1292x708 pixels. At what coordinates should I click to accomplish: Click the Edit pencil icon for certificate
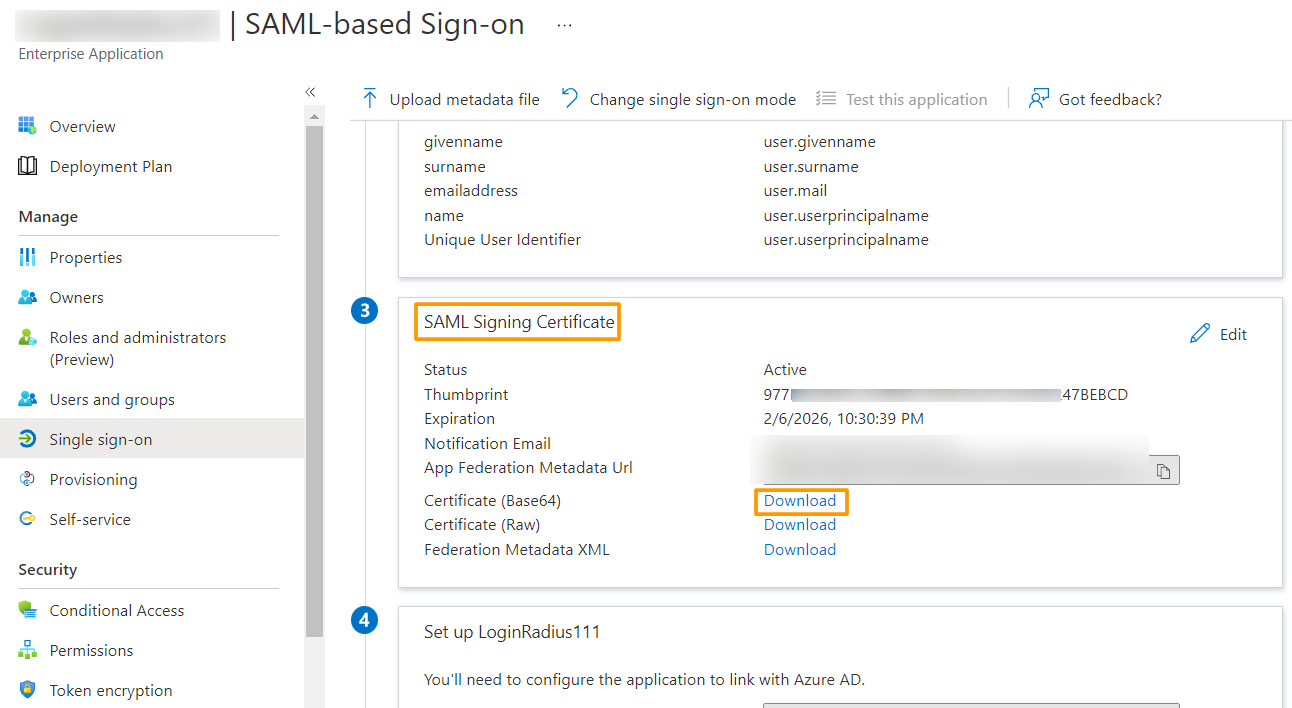1200,334
